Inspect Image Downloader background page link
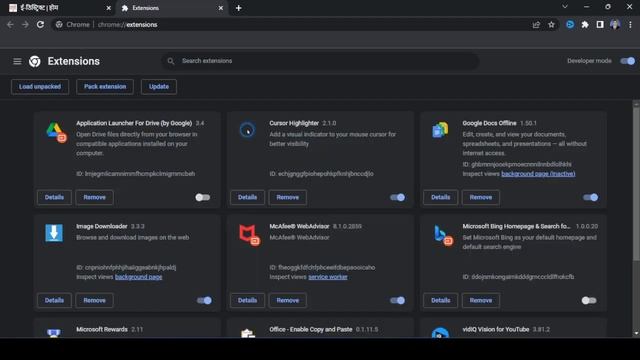The image size is (640, 360). click(x=138, y=277)
